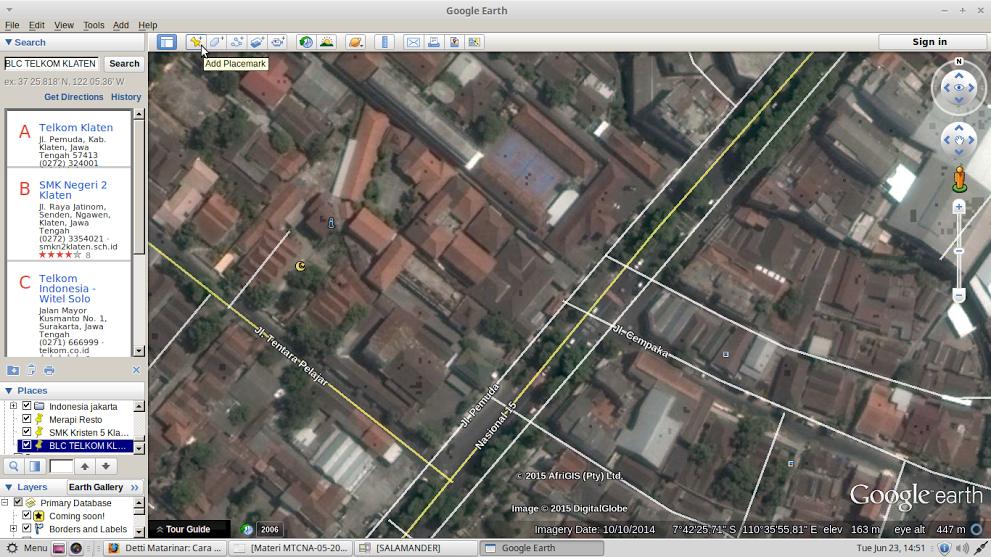991x557 pixels.
Task: Click the 2006 historical imagery year button
Action: (x=269, y=530)
